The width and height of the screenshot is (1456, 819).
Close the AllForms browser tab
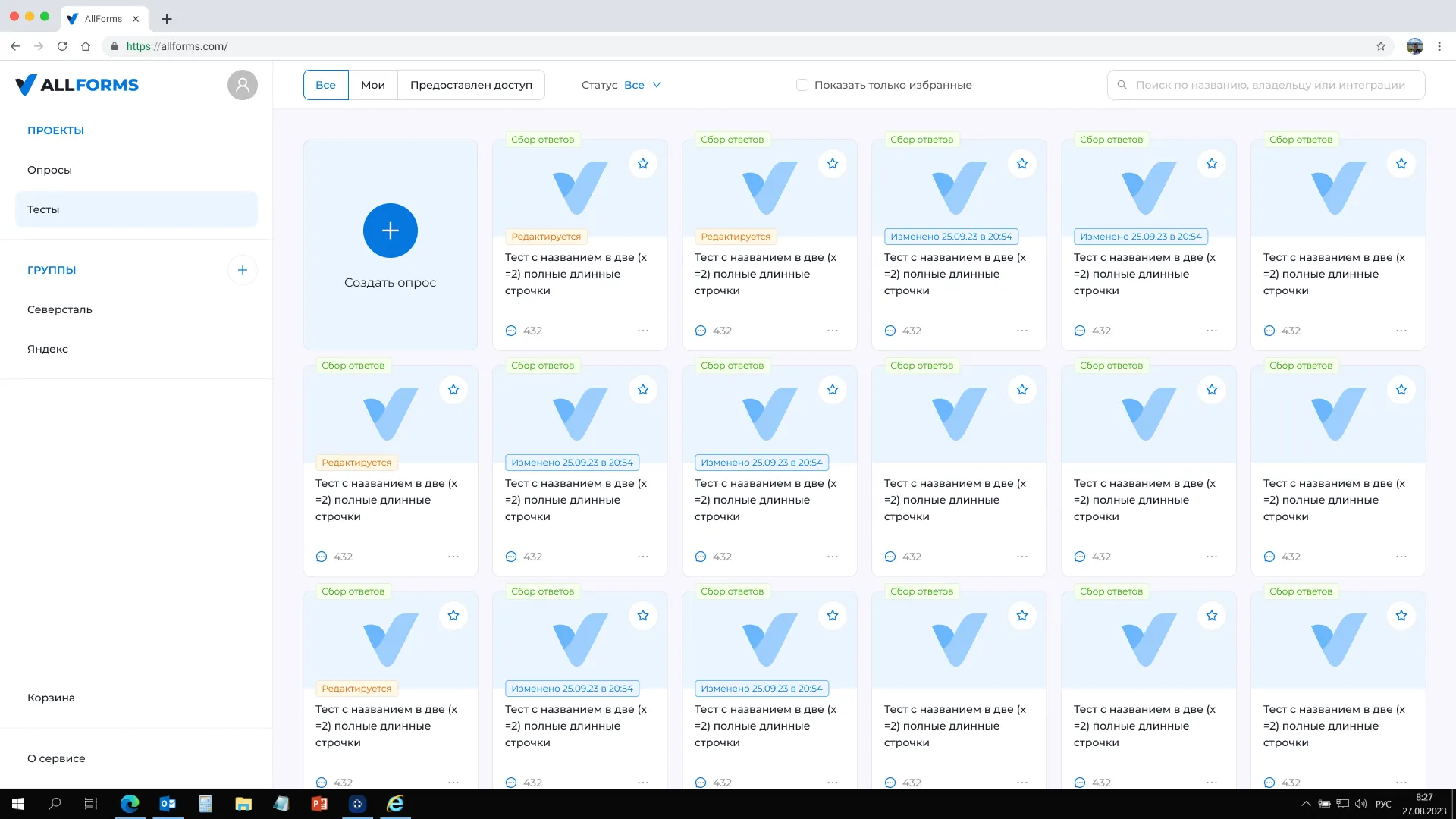click(x=136, y=19)
